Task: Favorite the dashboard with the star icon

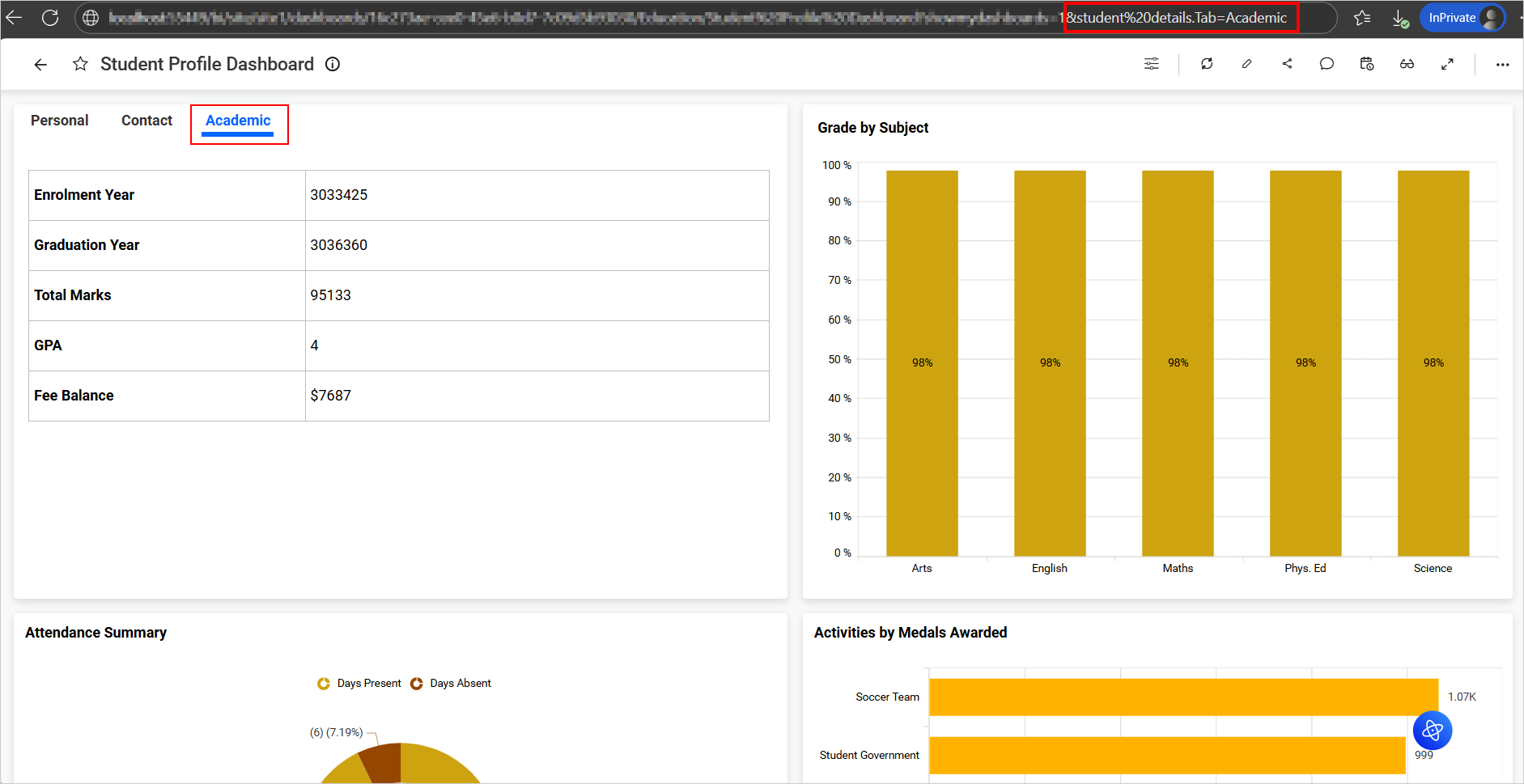Action: (x=80, y=64)
